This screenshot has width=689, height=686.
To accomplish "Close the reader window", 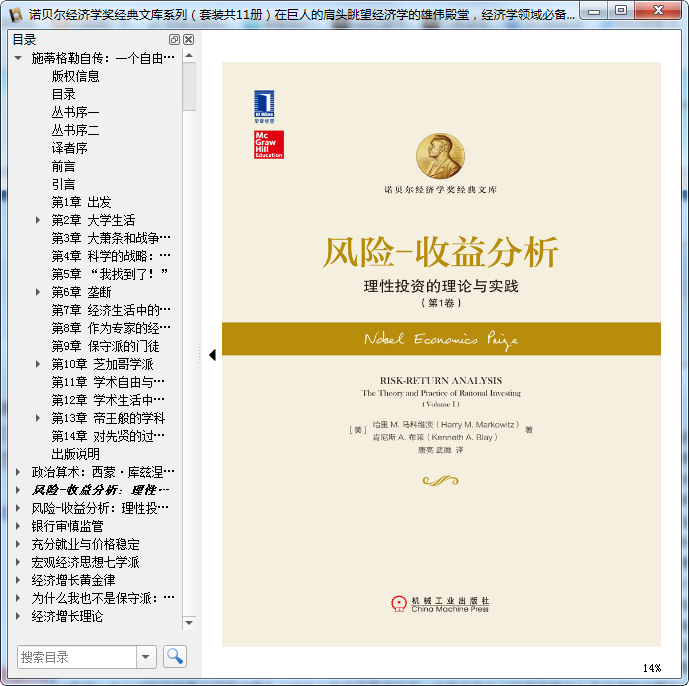I will coord(658,11).
